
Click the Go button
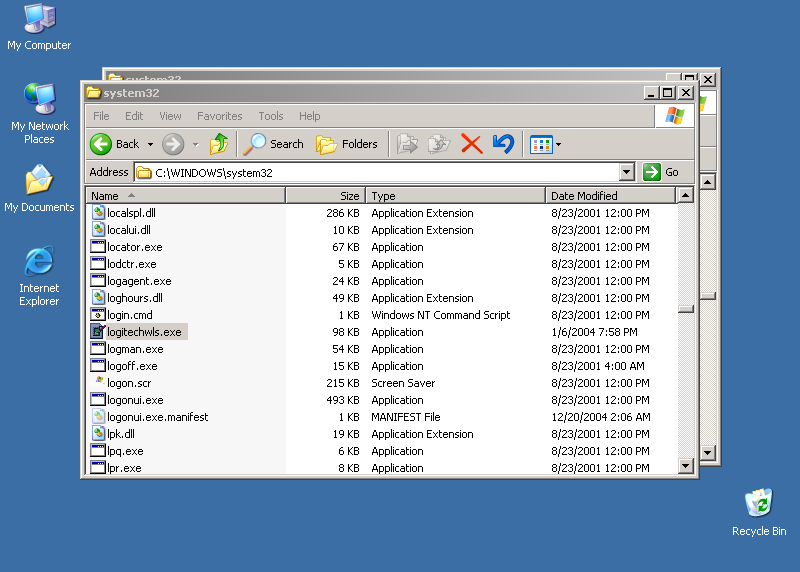[661, 172]
